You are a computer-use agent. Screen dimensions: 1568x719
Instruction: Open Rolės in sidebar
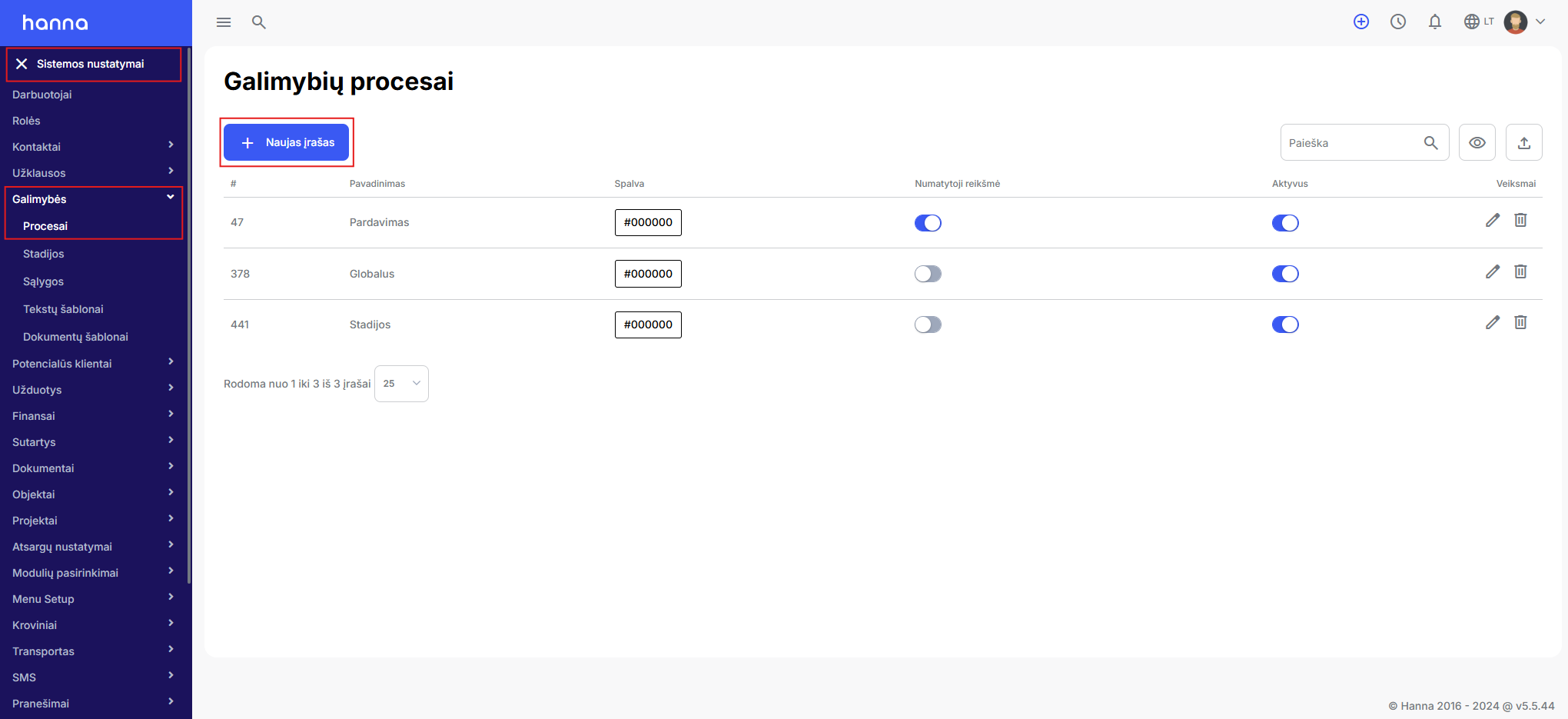(x=26, y=121)
